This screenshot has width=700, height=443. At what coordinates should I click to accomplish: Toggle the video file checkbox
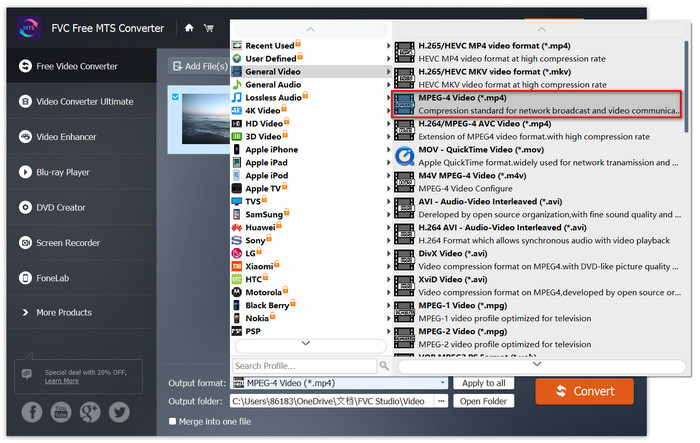[x=175, y=96]
